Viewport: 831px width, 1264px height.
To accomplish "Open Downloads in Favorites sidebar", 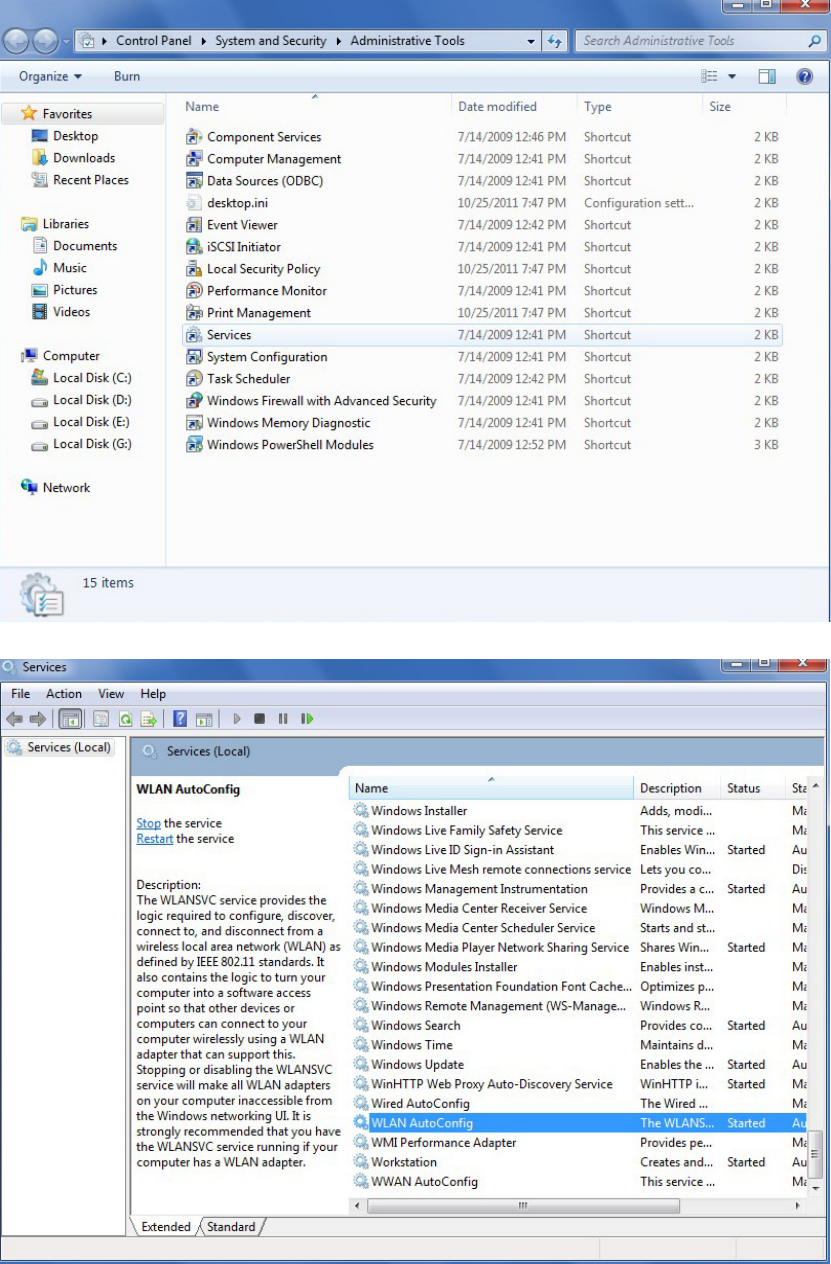I will (x=73, y=158).
